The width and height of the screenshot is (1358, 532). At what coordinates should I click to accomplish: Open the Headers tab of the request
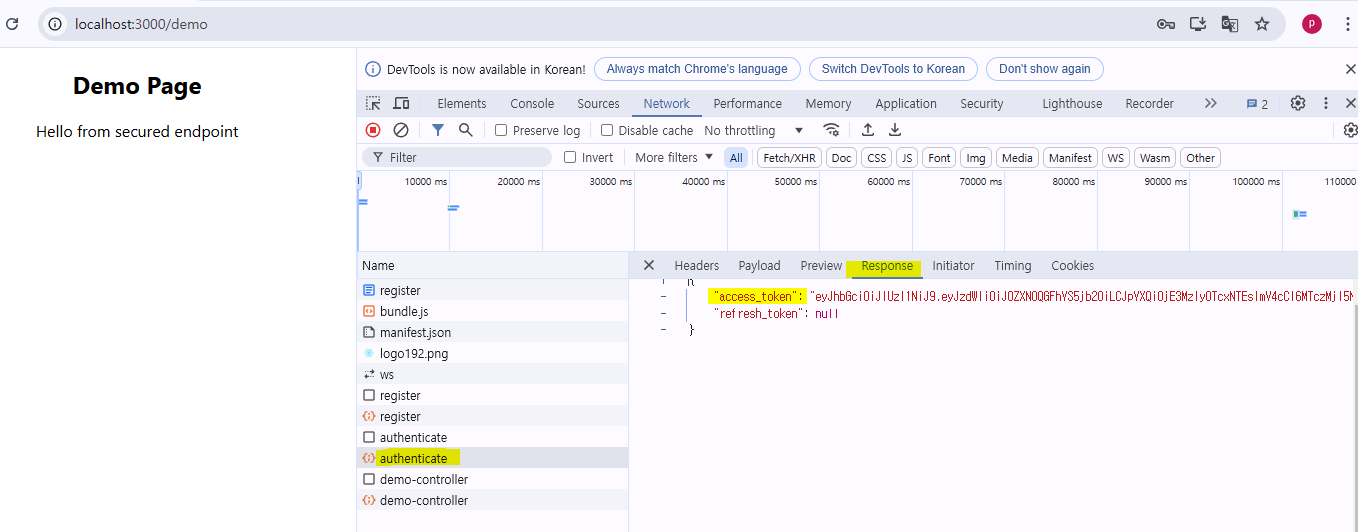(697, 265)
